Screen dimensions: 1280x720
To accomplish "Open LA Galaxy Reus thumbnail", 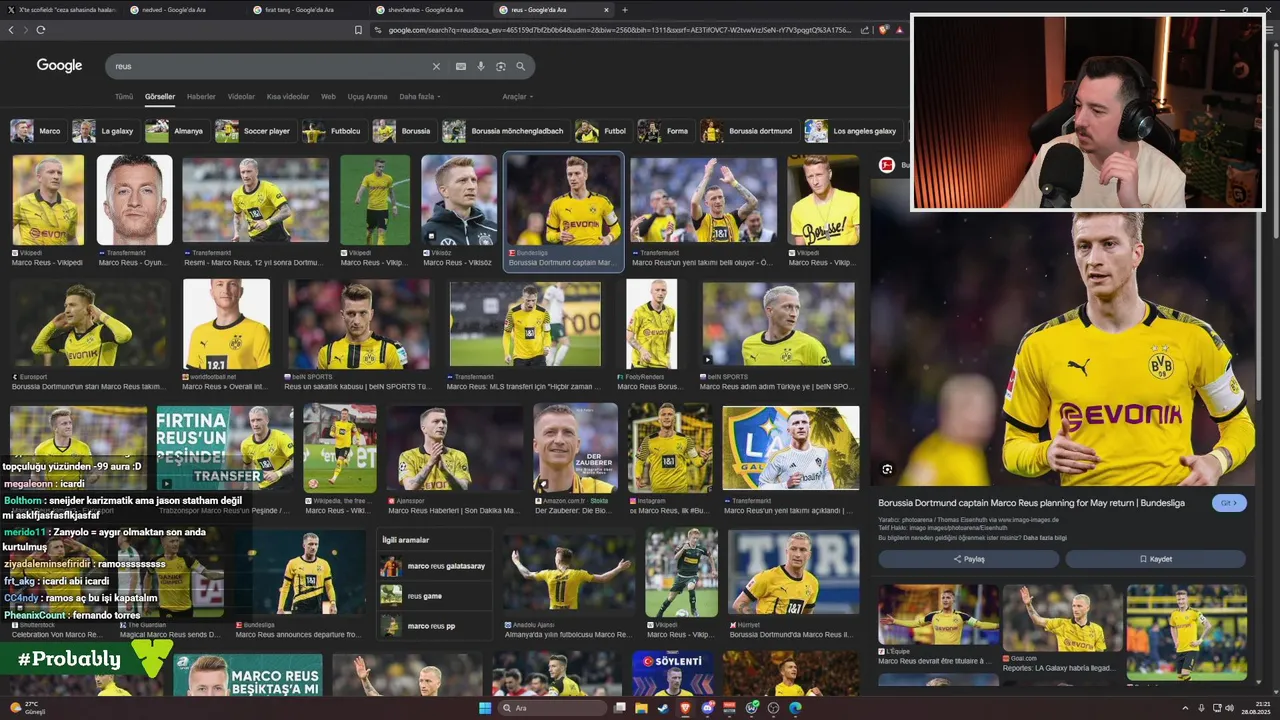I will click(791, 447).
